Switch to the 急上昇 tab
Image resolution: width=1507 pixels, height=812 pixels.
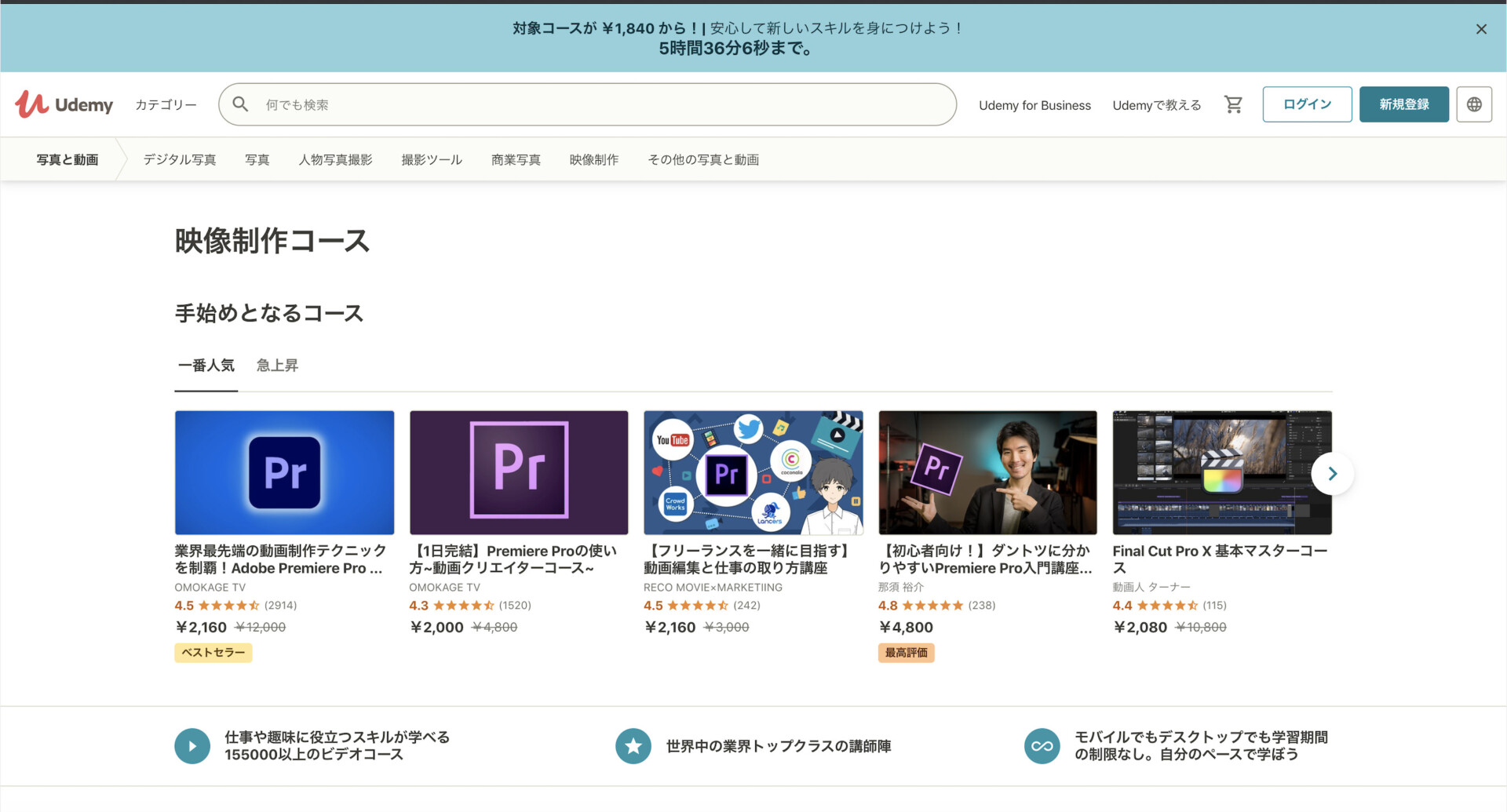pos(278,365)
